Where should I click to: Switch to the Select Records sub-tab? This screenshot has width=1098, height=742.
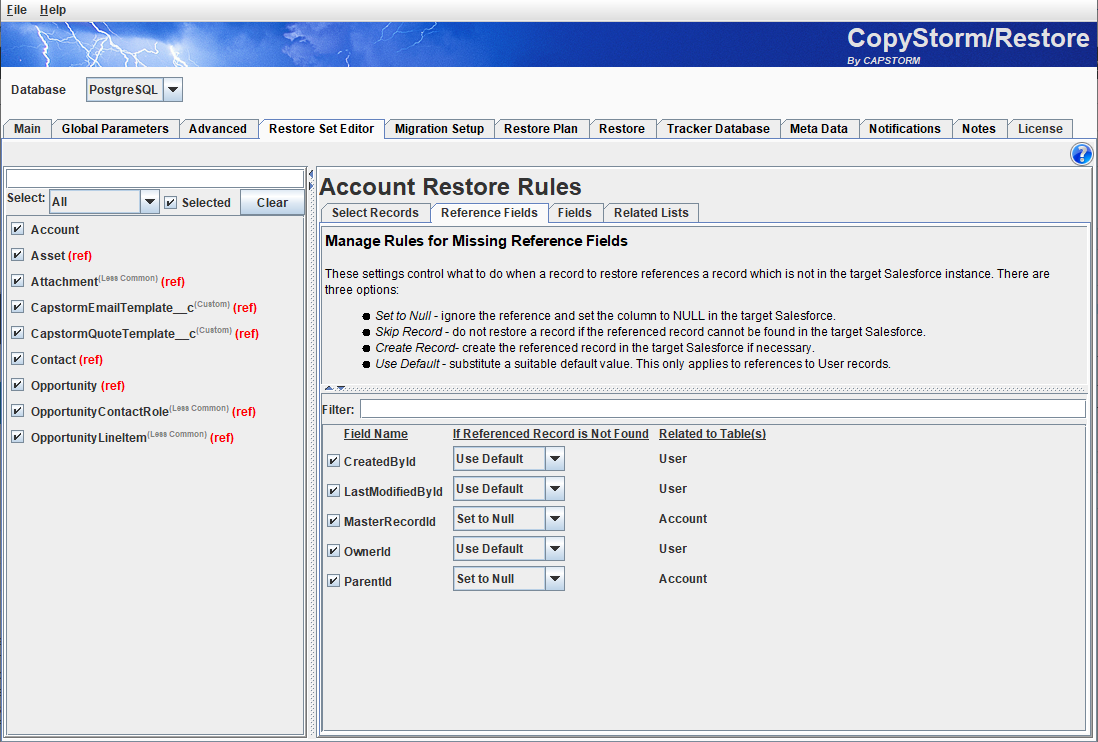tap(375, 213)
